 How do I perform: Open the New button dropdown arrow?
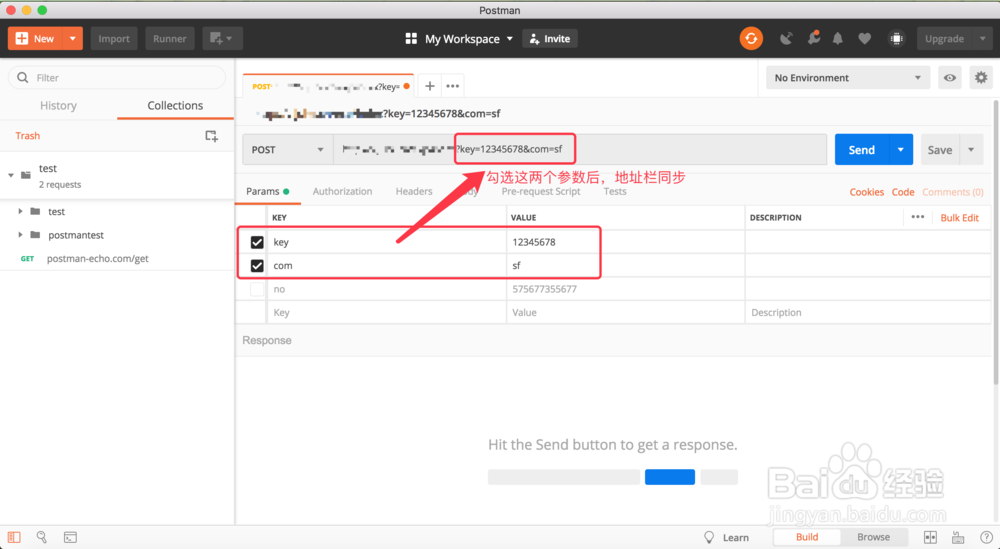pyautogui.click(x=73, y=39)
